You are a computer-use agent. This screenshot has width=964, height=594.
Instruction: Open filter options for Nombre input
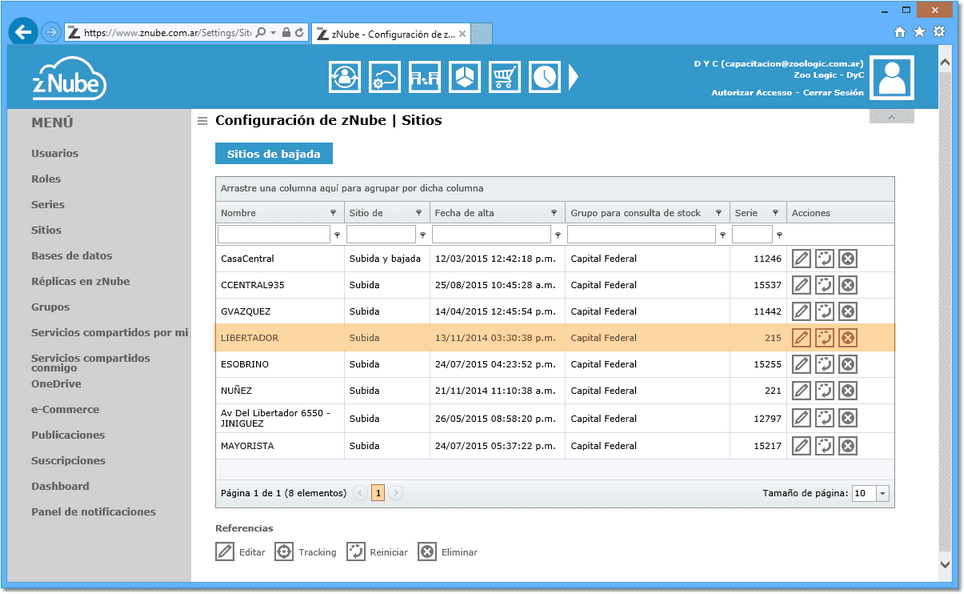click(x=337, y=235)
